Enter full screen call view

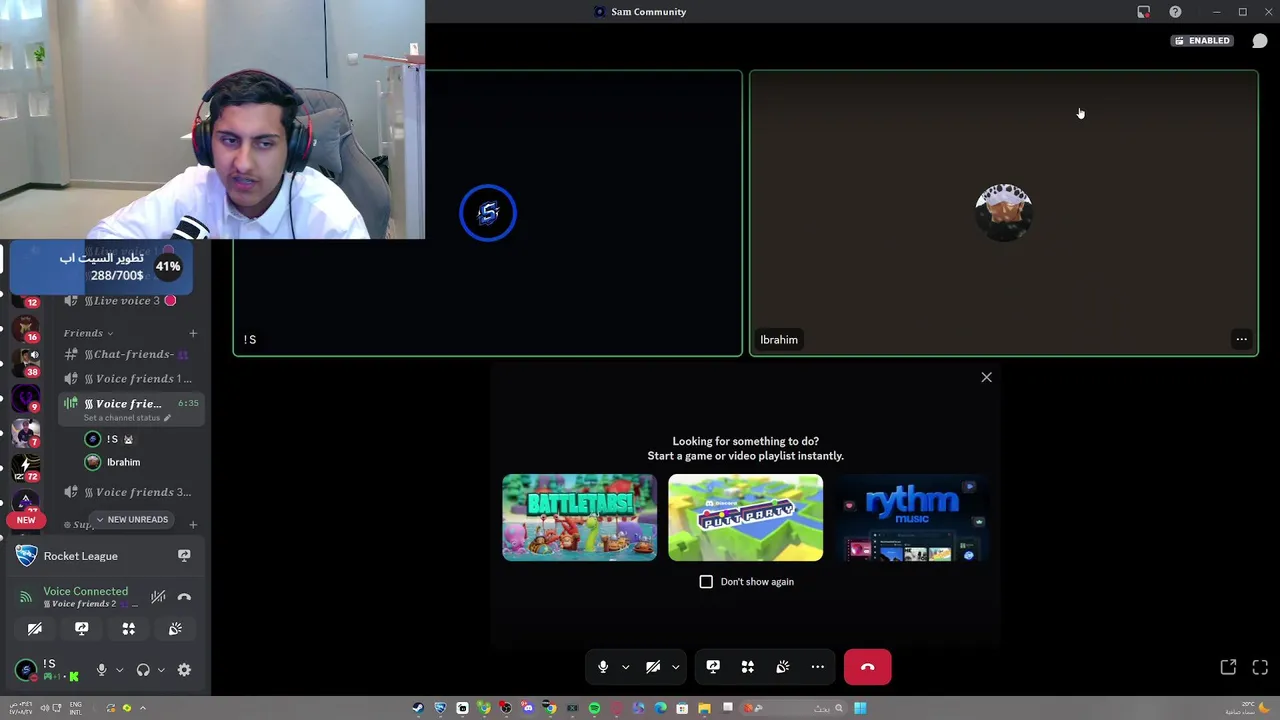[x=1260, y=667]
